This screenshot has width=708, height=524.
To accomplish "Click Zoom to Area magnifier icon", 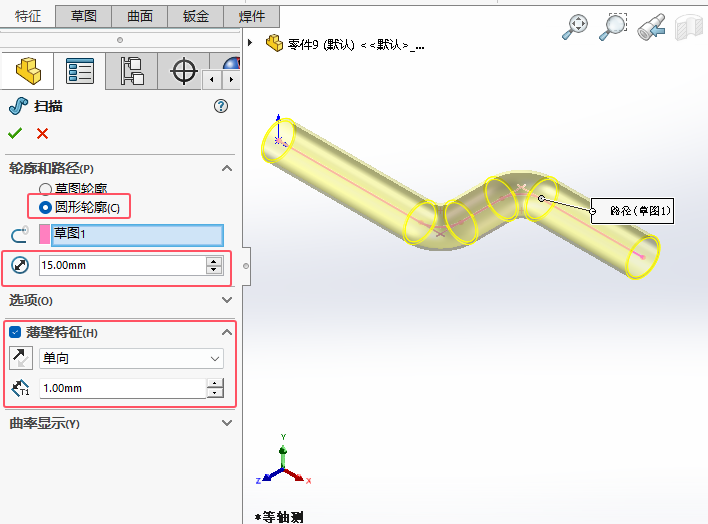I will click(x=613, y=26).
